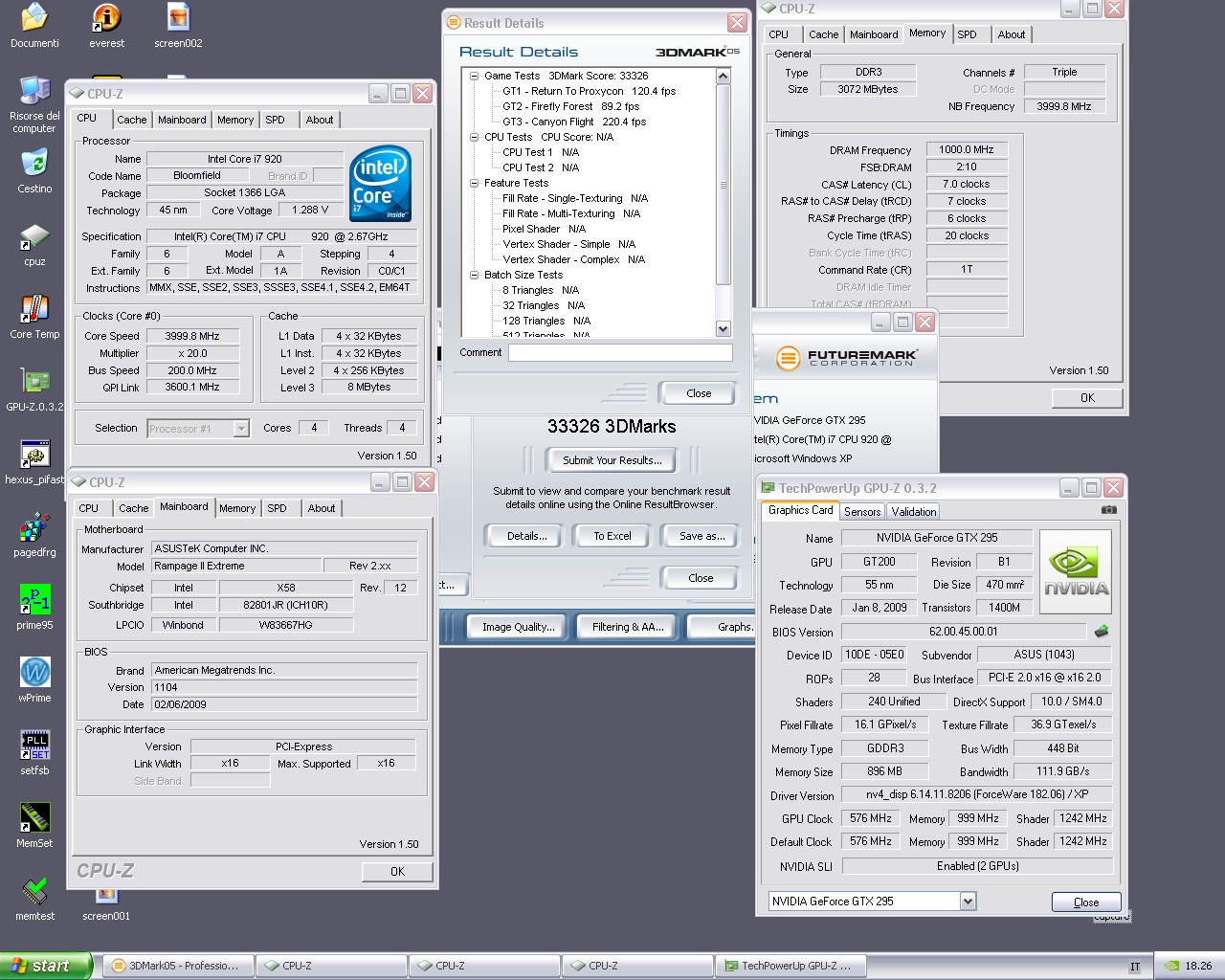The image size is (1225, 980).
Task: Open SPD tab in CPU-Z Mainboard window
Action: coord(278,508)
